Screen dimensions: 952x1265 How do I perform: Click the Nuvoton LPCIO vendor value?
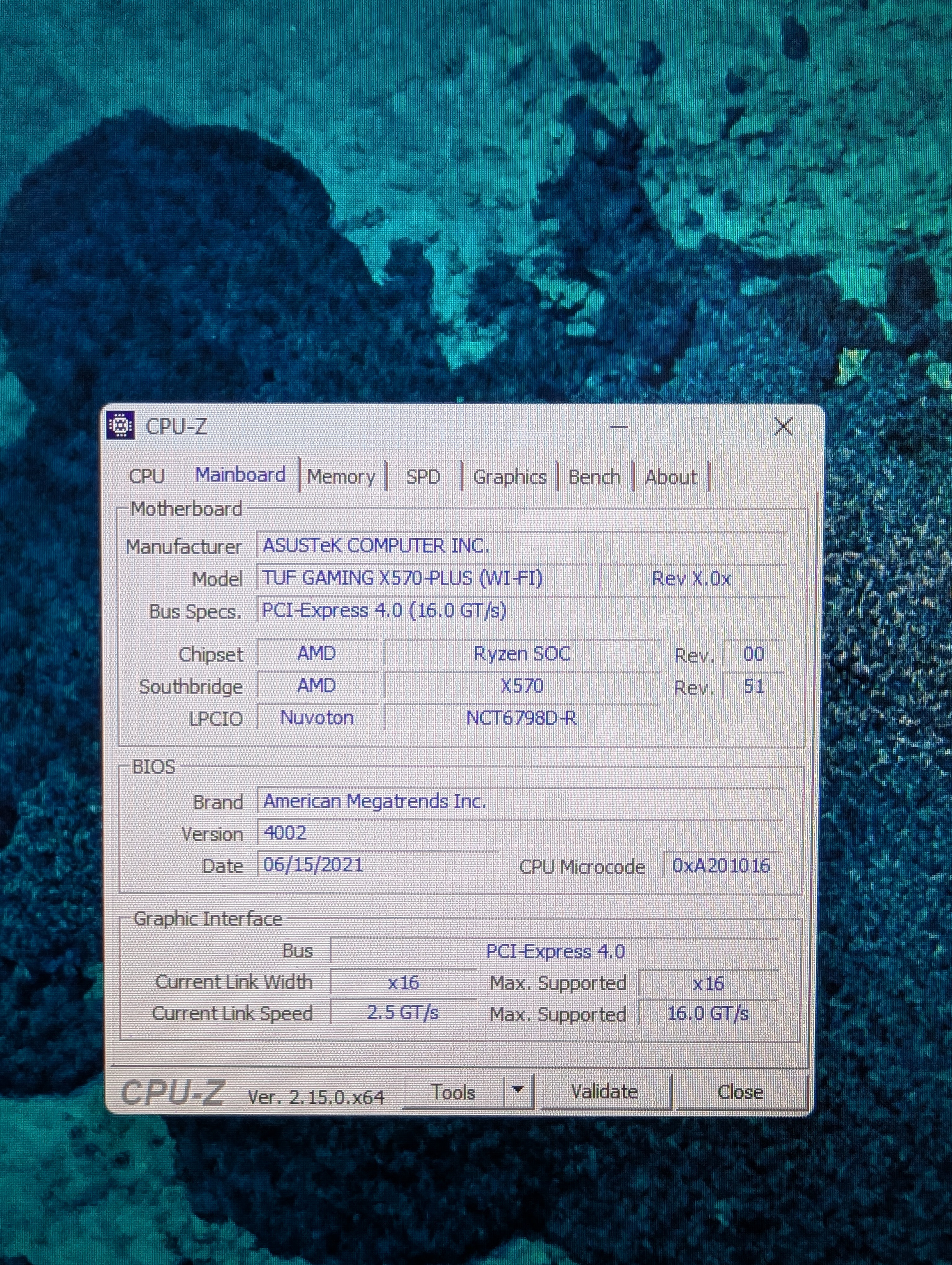317,717
